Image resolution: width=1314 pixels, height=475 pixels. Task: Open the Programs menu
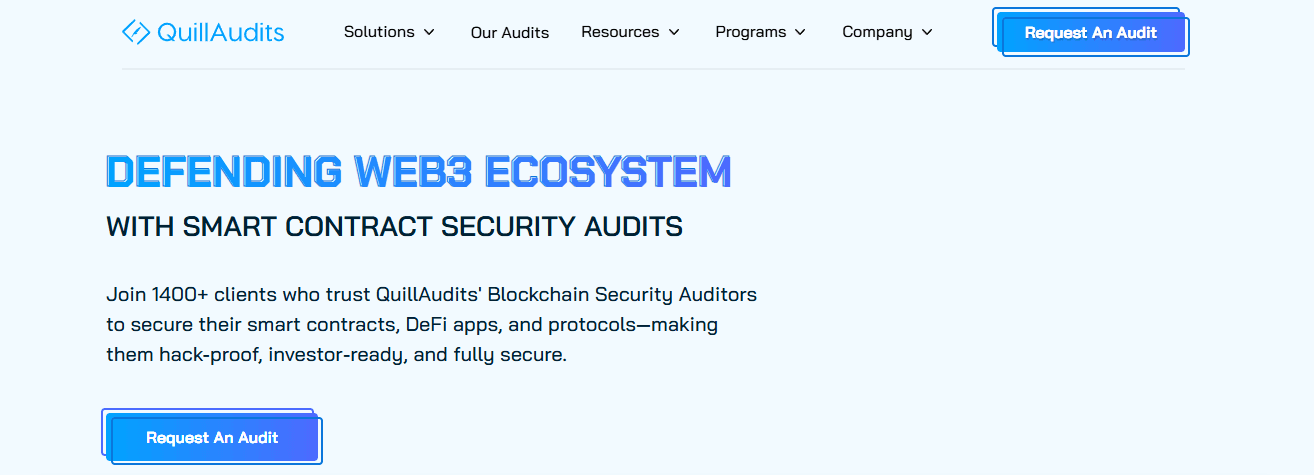click(760, 32)
